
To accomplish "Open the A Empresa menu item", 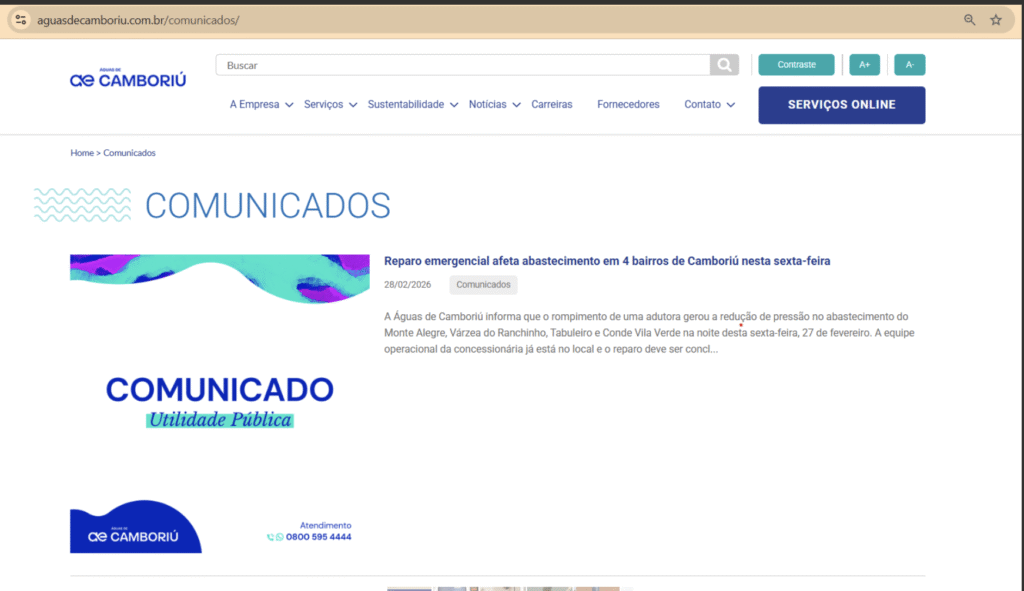I will [254, 104].
